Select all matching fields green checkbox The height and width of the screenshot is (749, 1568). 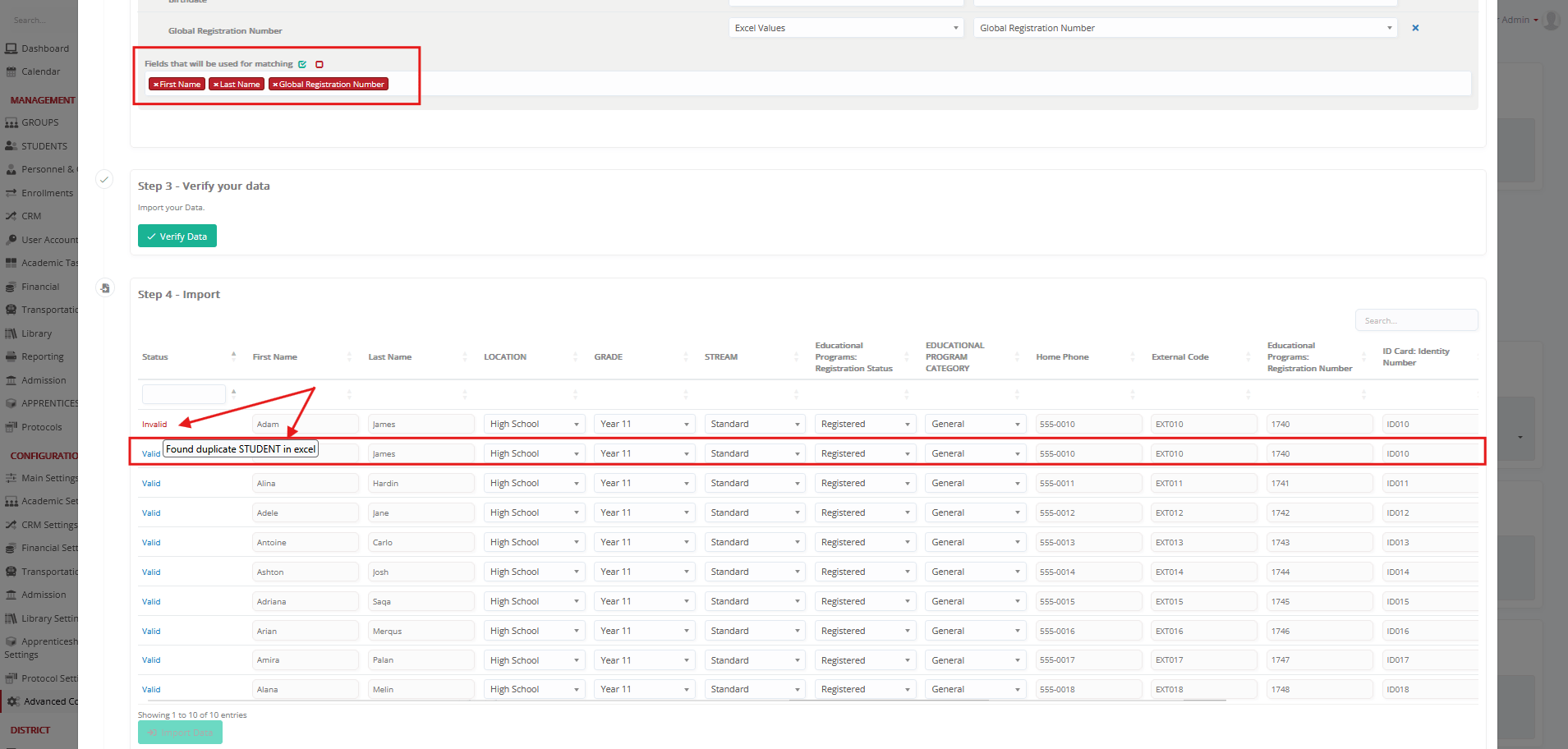pos(302,64)
